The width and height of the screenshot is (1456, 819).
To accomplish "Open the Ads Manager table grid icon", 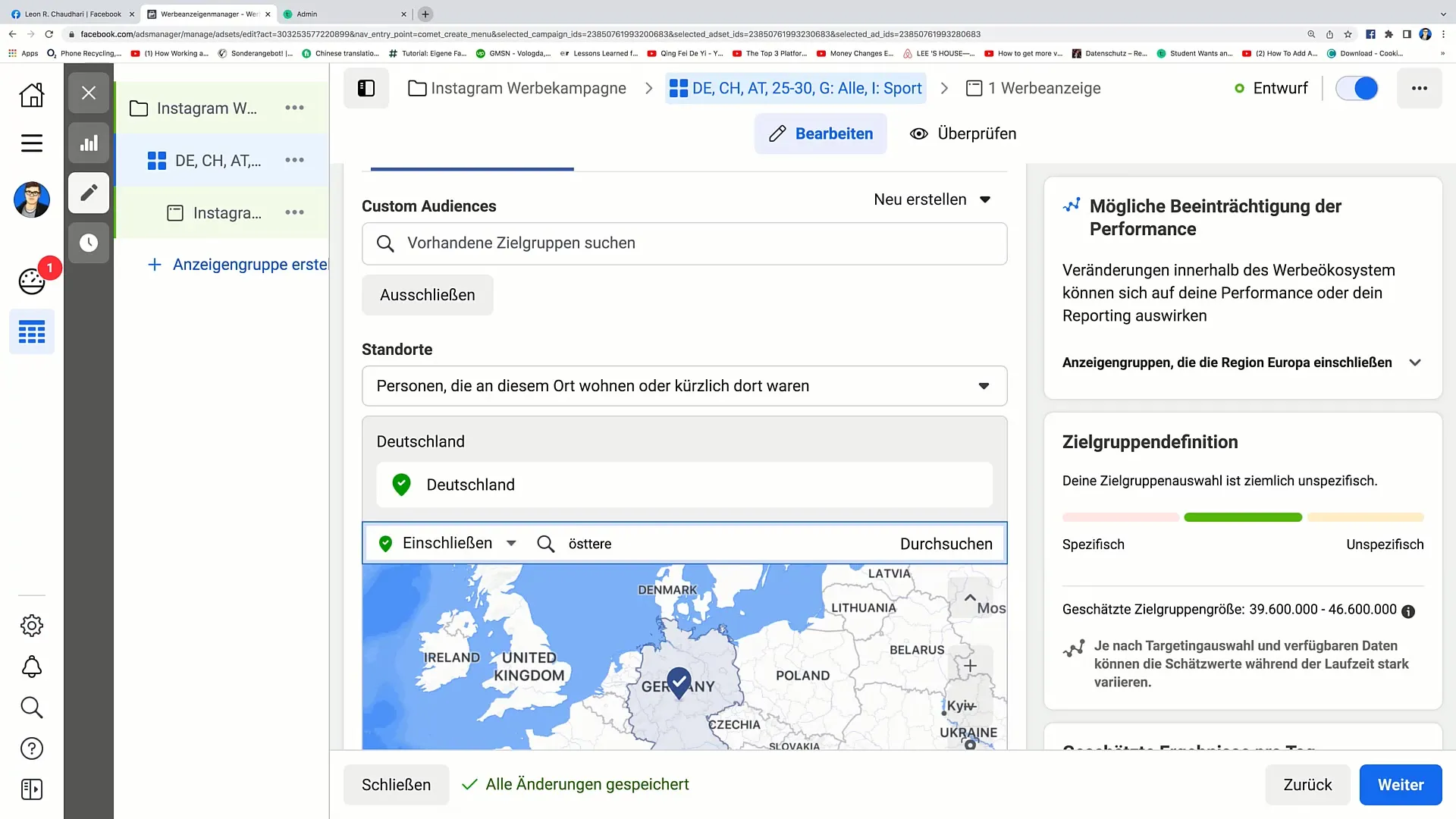I will (32, 331).
